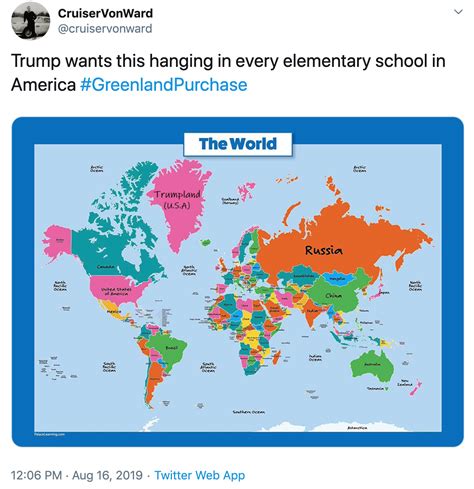Visit the @cruiservonward handle

(x=105, y=29)
